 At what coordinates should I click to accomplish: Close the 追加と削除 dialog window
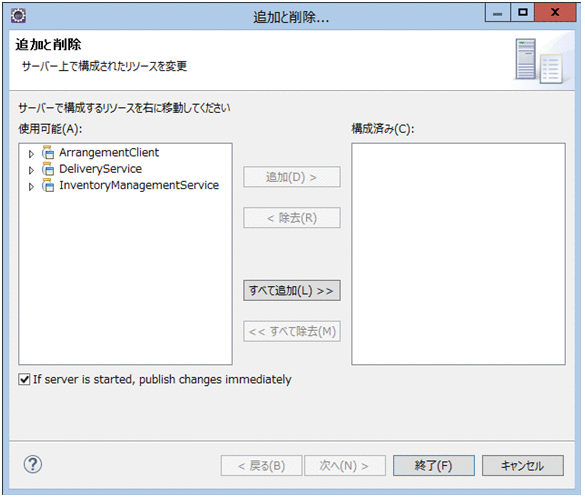tap(555, 13)
